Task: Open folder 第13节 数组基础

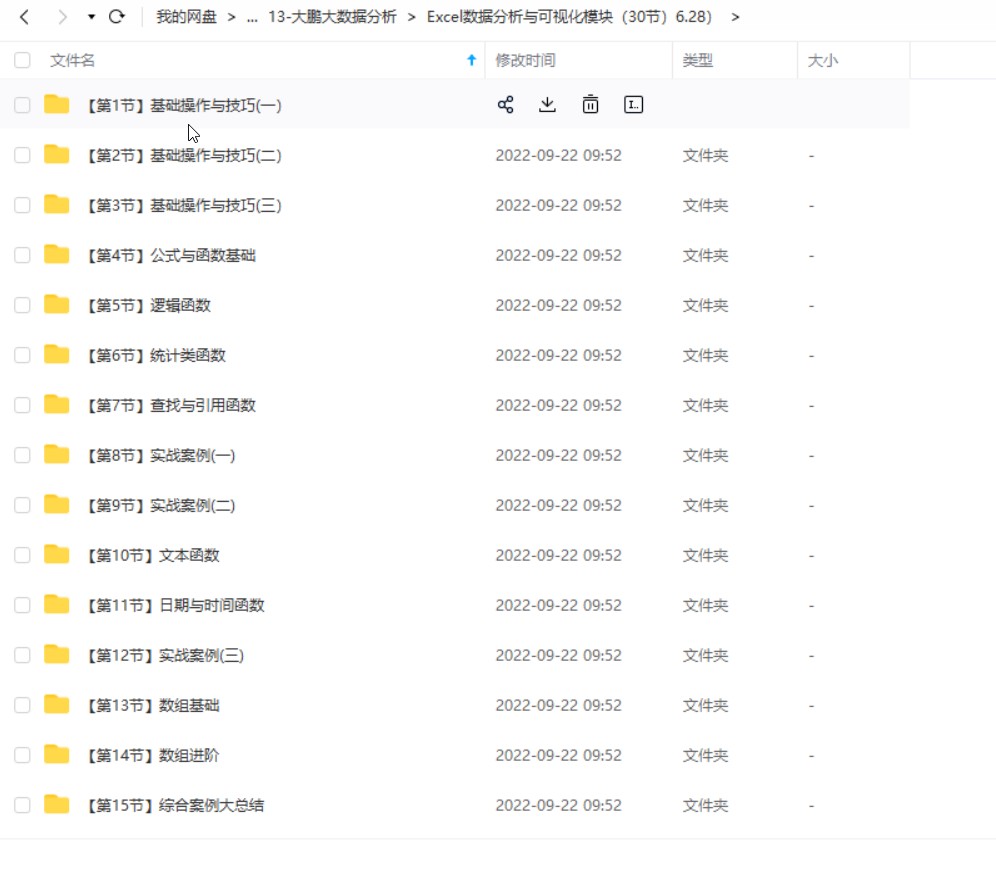Action: coord(153,706)
